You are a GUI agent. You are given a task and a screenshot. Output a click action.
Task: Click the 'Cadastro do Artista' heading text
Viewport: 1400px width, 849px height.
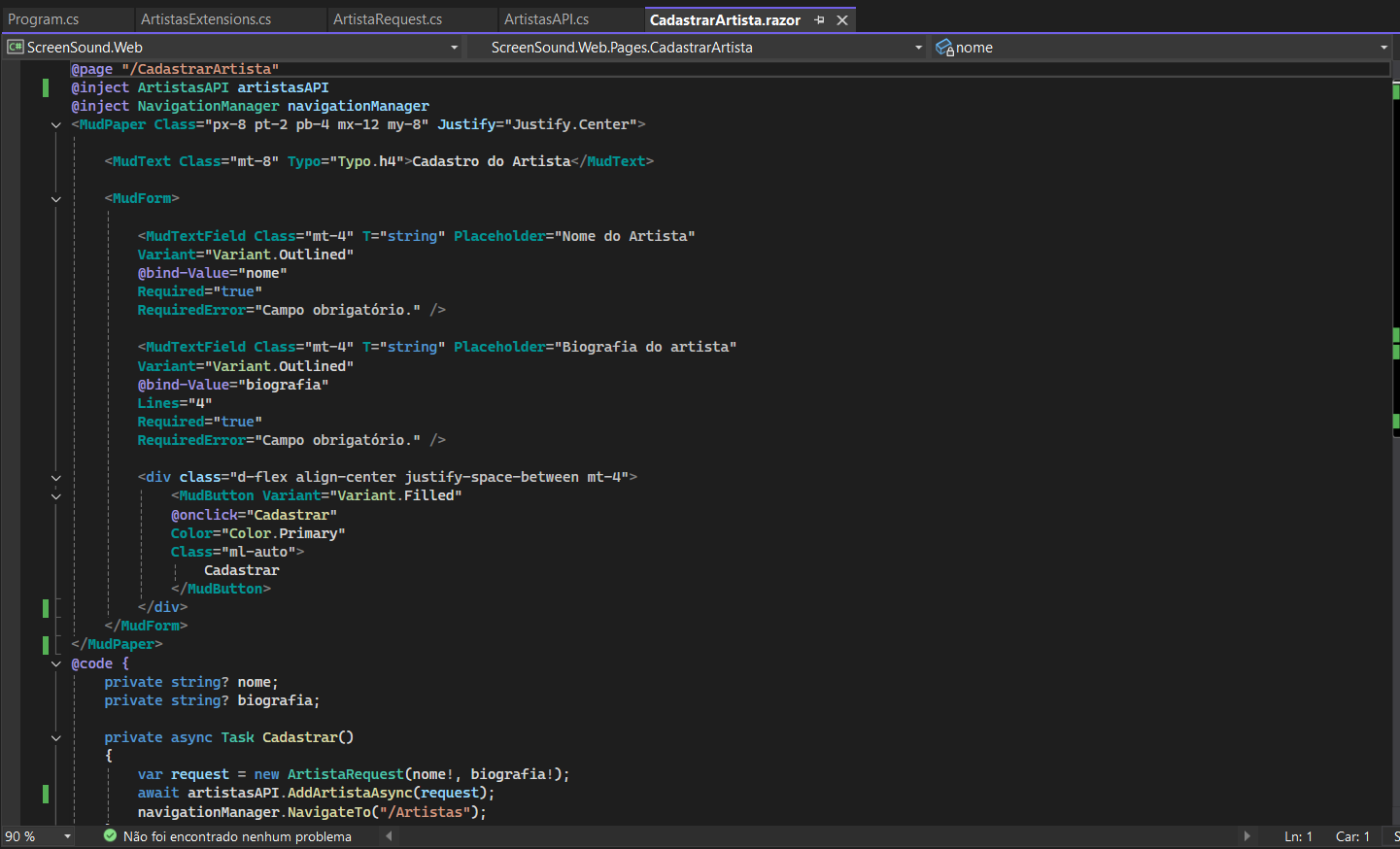pos(492,161)
